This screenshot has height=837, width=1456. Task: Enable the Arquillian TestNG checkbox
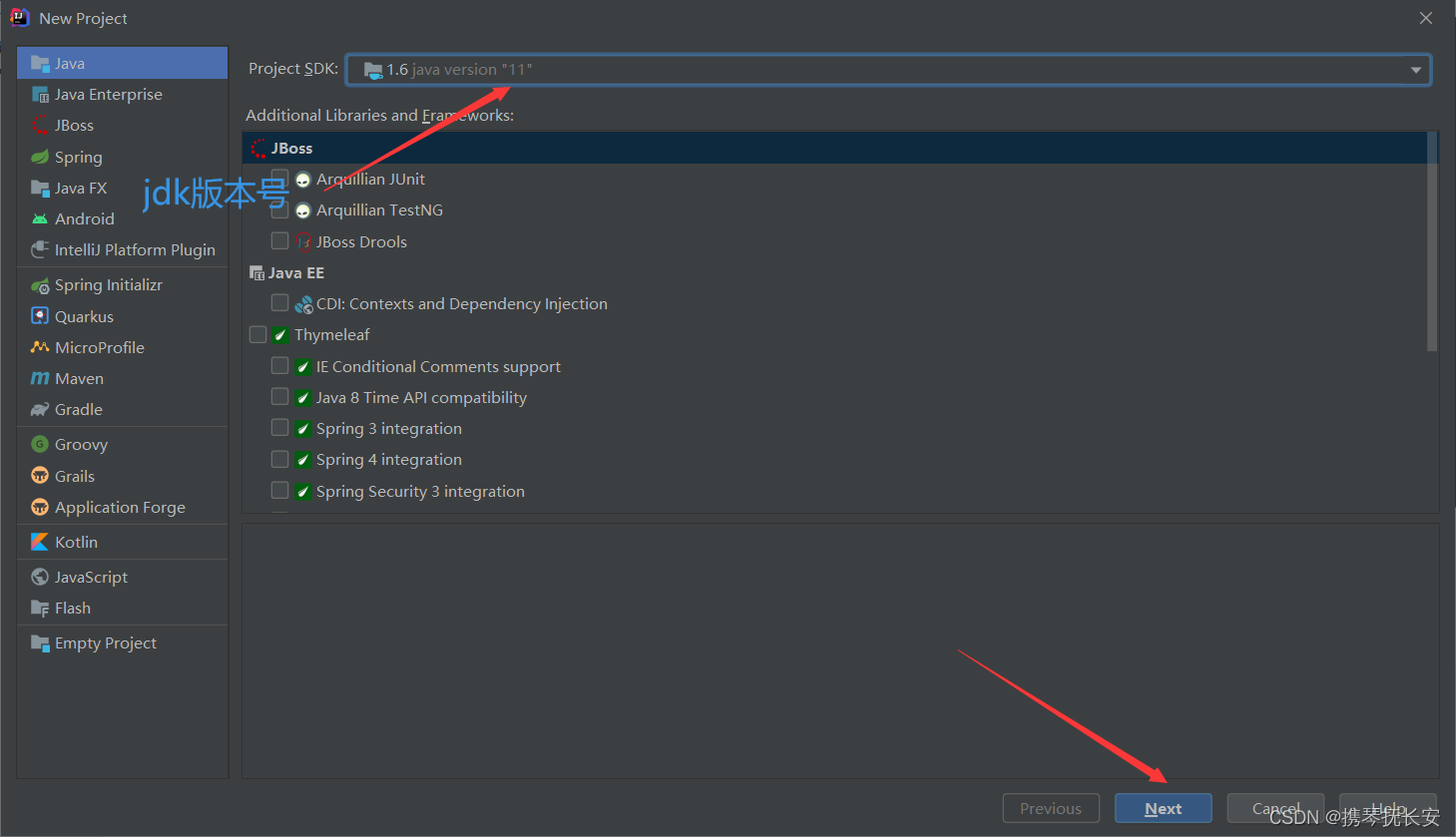point(279,209)
